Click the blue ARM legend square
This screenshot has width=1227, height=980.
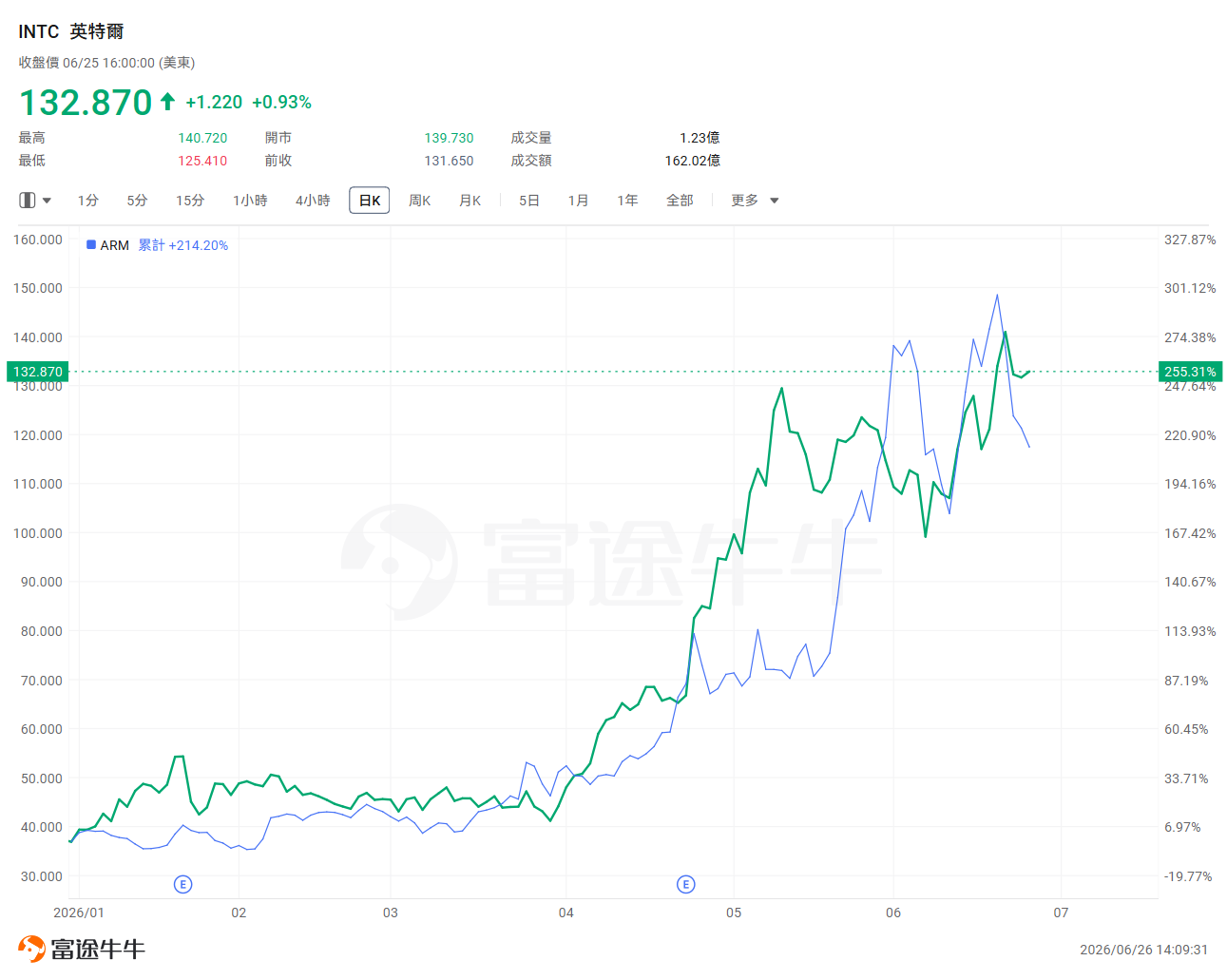[91, 244]
